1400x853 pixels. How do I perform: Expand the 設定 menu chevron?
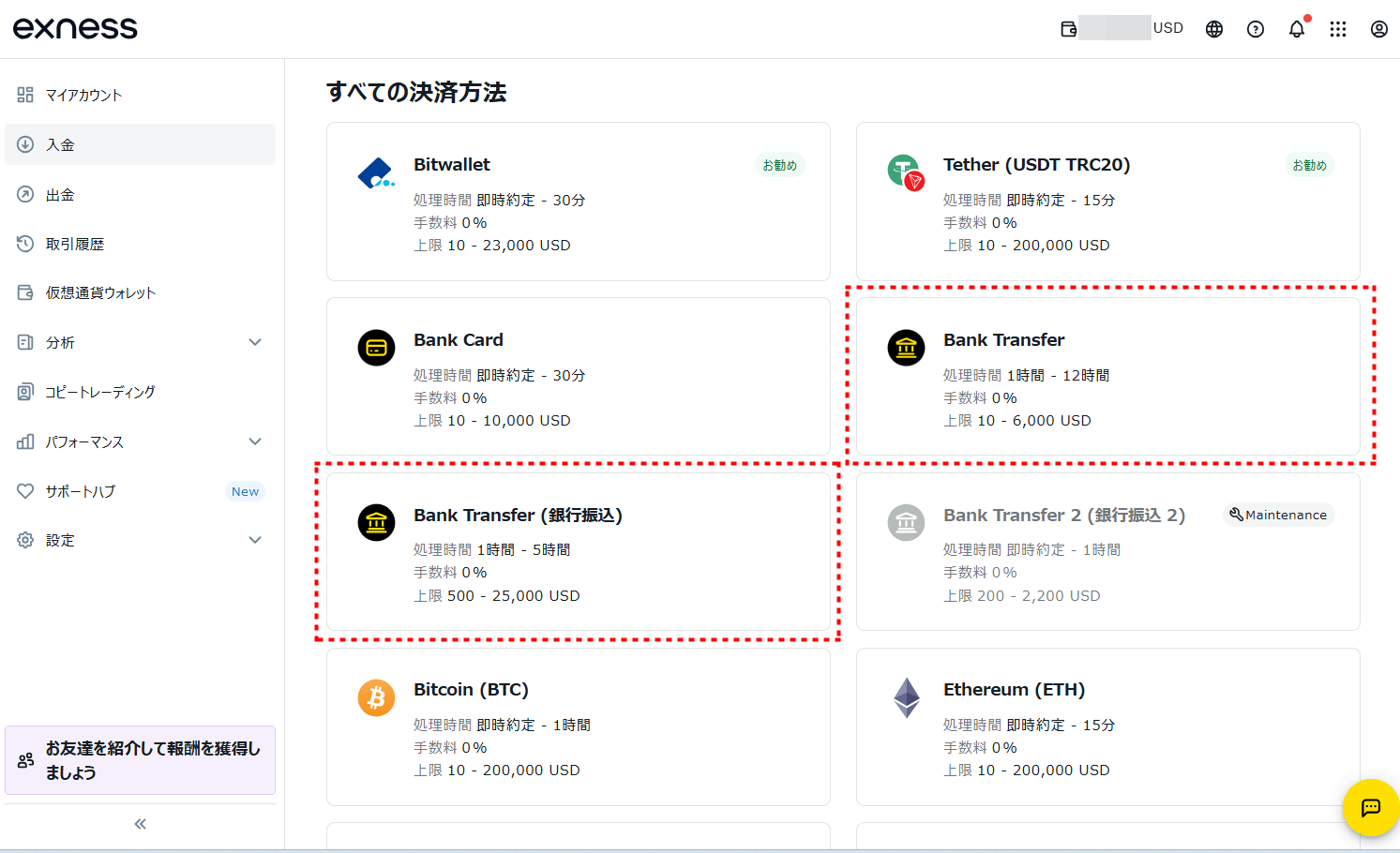pos(255,540)
